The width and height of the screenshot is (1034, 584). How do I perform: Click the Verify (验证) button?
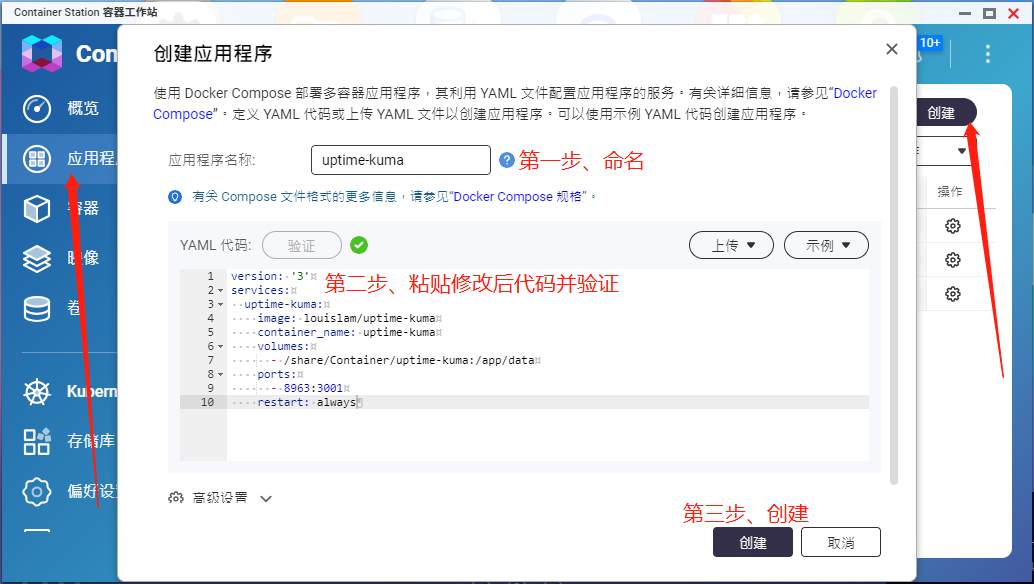coord(302,245)
